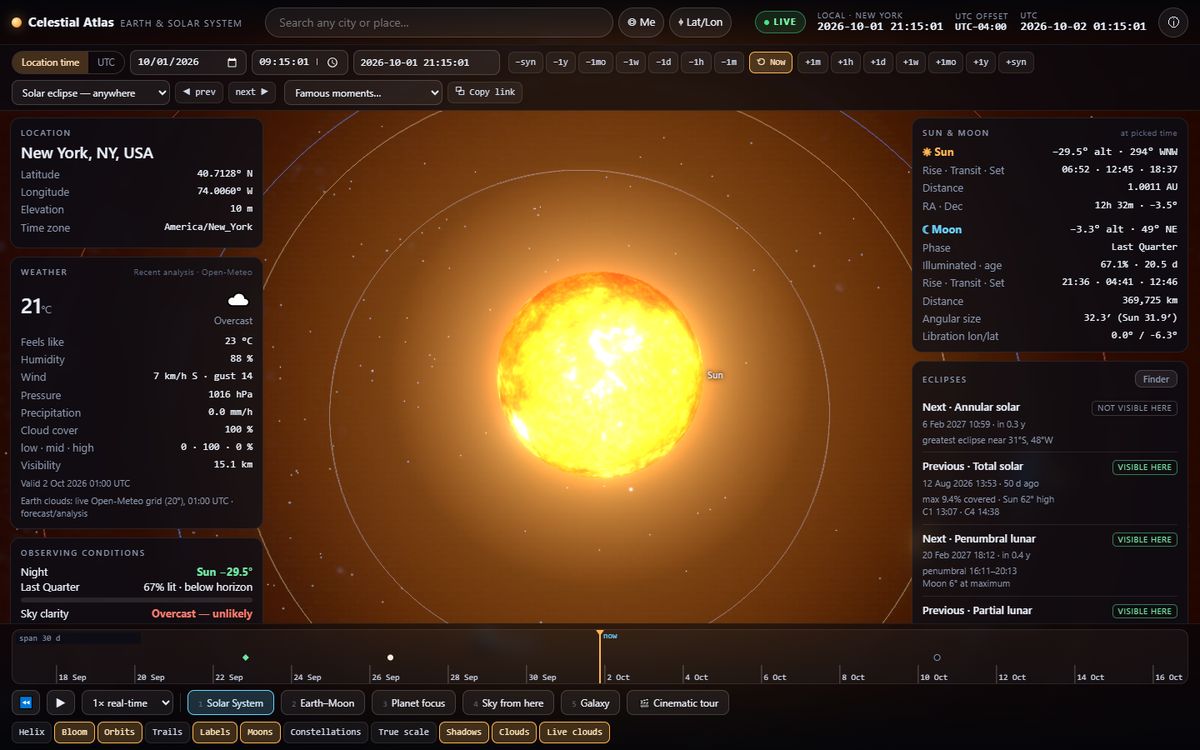
Task: Click the green diamond timeline marker
Action: click(x=246, y=657)
